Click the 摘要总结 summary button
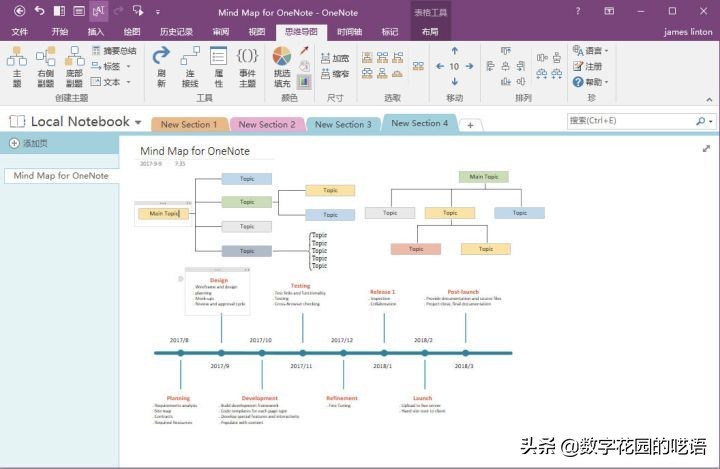The width and height of the screenshot is (720, 469). point(114,51)
